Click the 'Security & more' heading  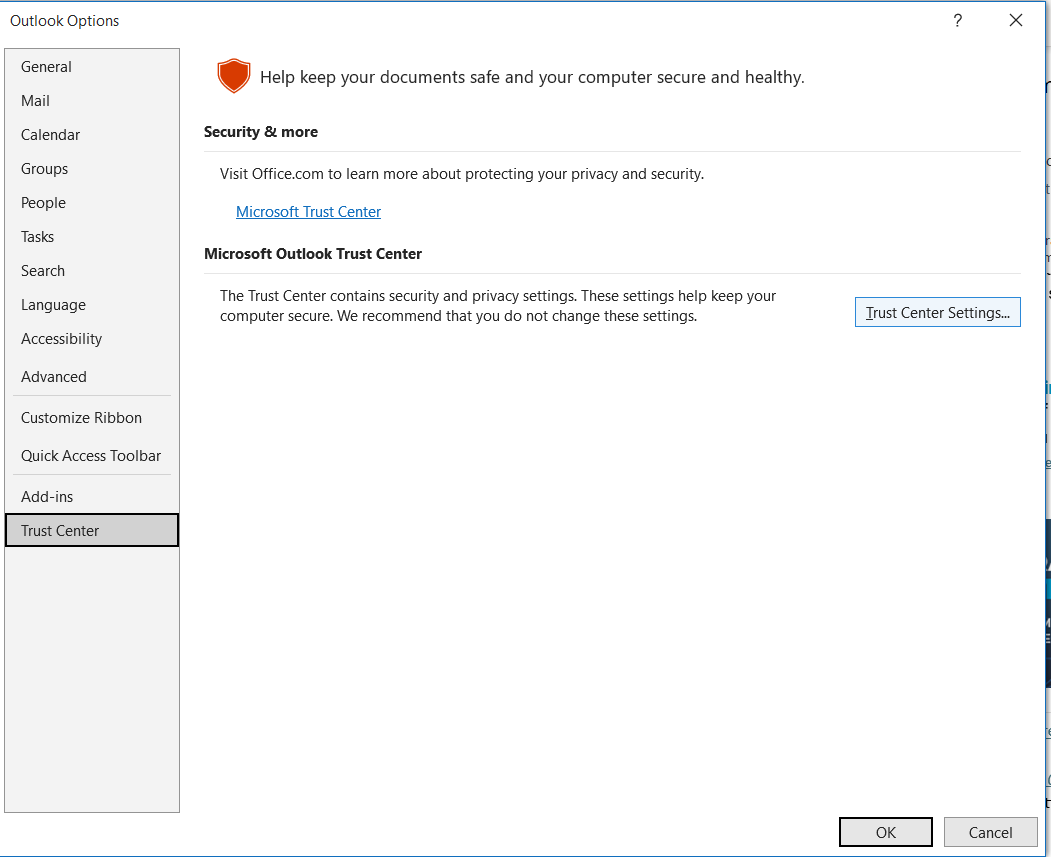click(x=261, y=132)
